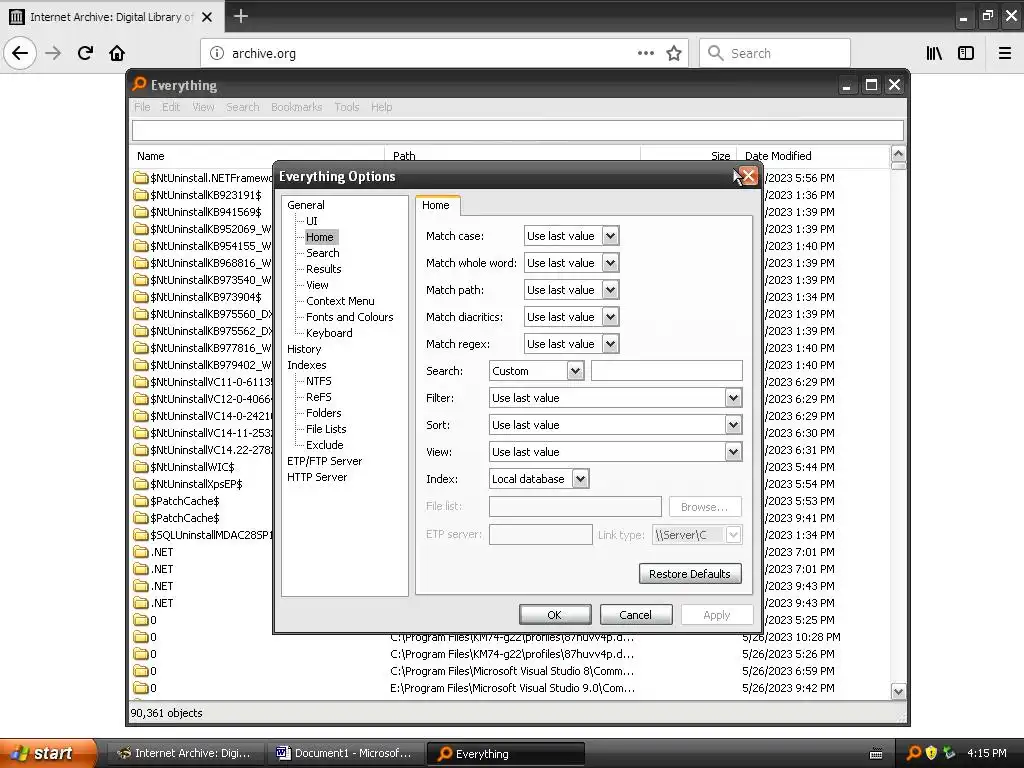Click the browser Search box
This screenshot has width=1024, height=768.
click(775, 53)
